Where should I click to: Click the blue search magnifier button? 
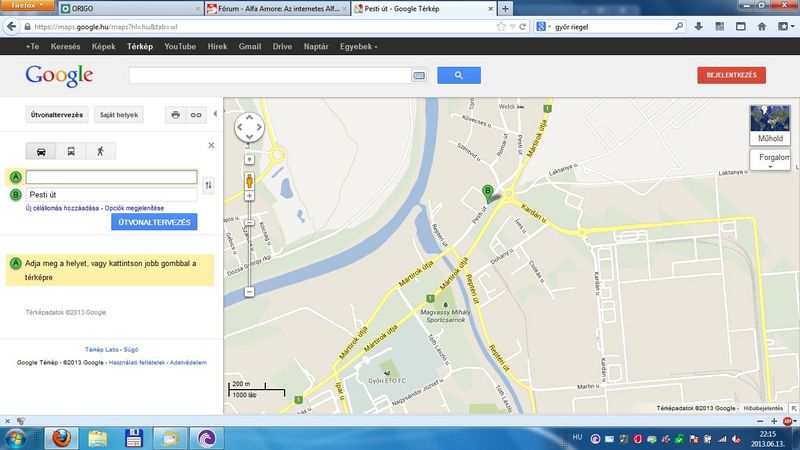[459, 75]
